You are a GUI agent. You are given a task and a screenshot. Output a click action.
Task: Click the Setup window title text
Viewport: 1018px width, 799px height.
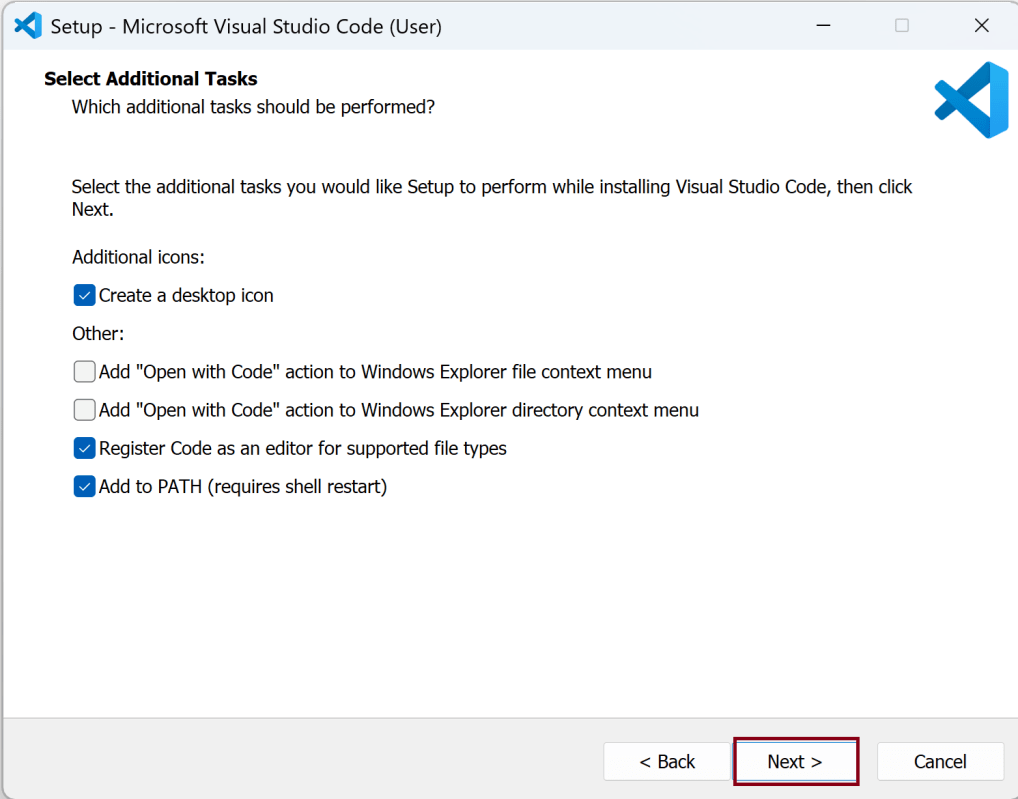[x=246, y=27]
